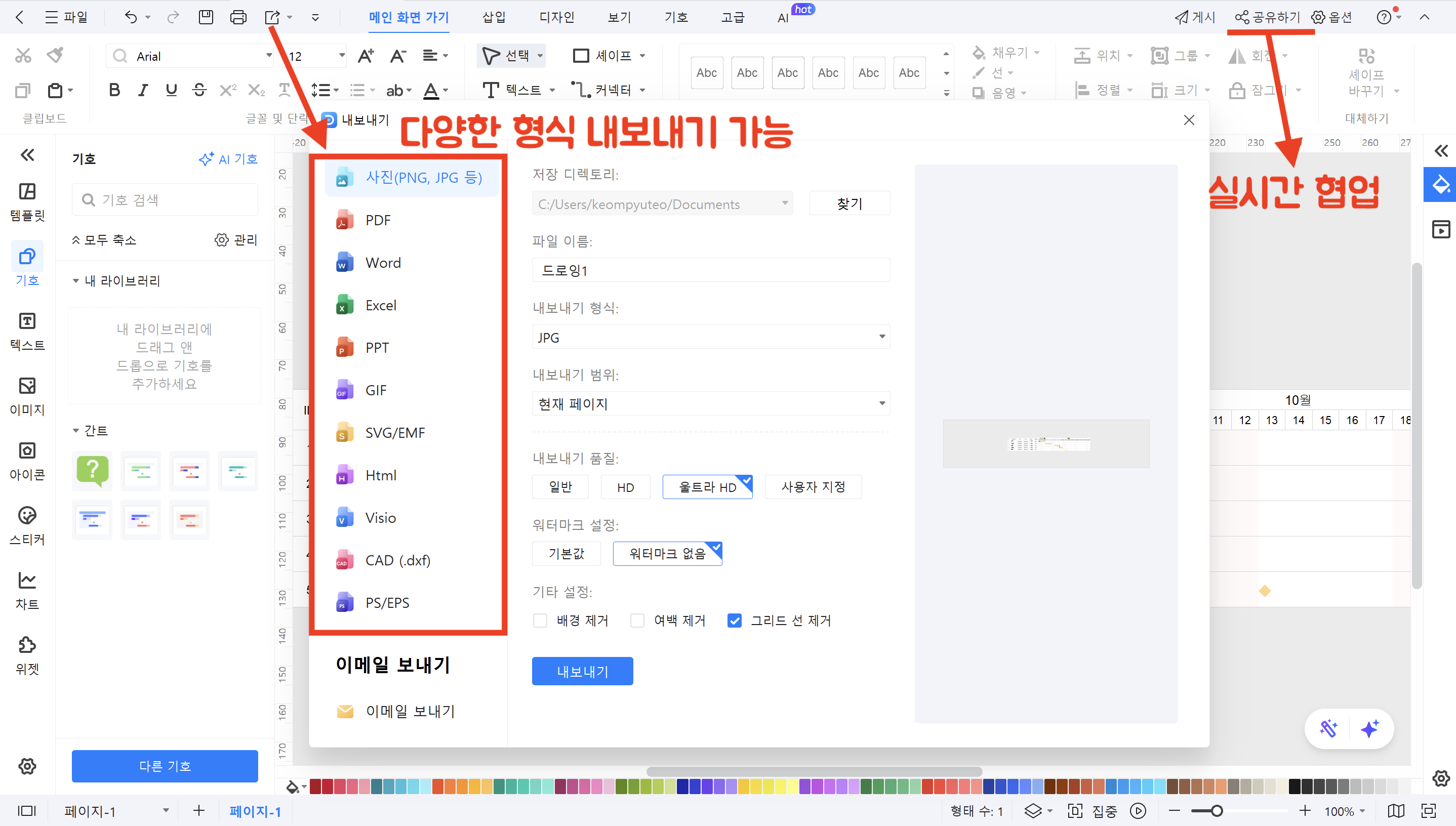1456x826 pixels.
Task: Switch to the 디자인 ribbon tab
Action: pyautogui.click(x=557, y=17)
